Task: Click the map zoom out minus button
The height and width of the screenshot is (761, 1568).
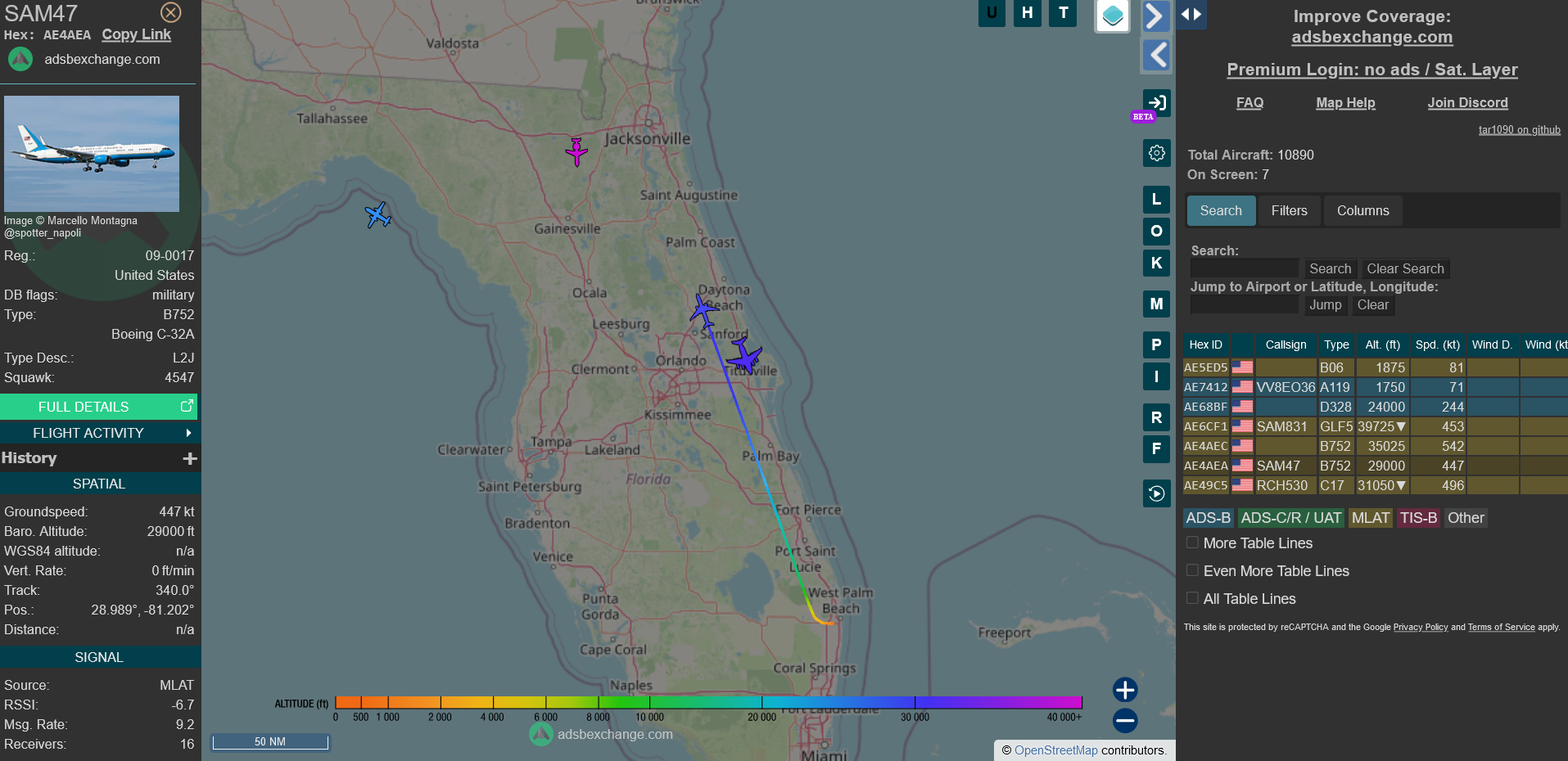Action: [x=1124, y=721]
